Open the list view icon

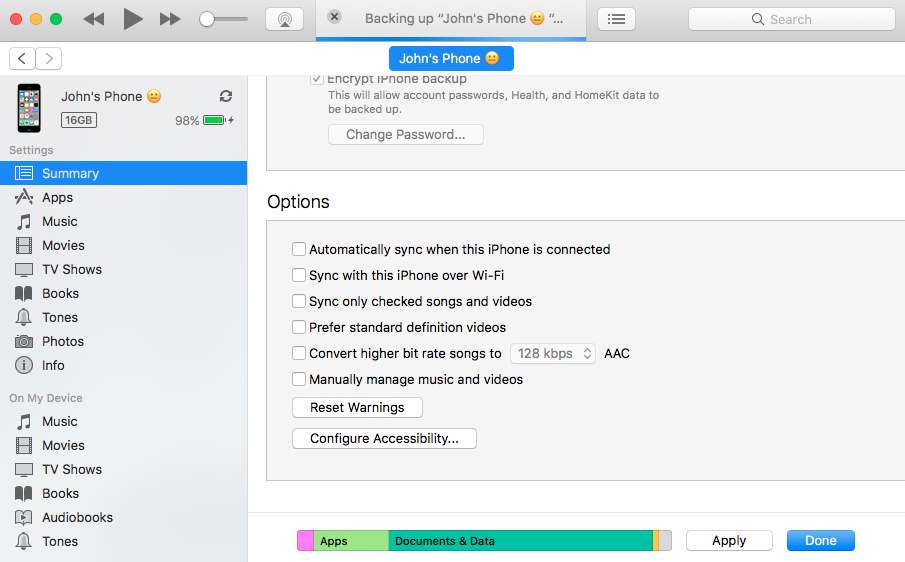616,19
